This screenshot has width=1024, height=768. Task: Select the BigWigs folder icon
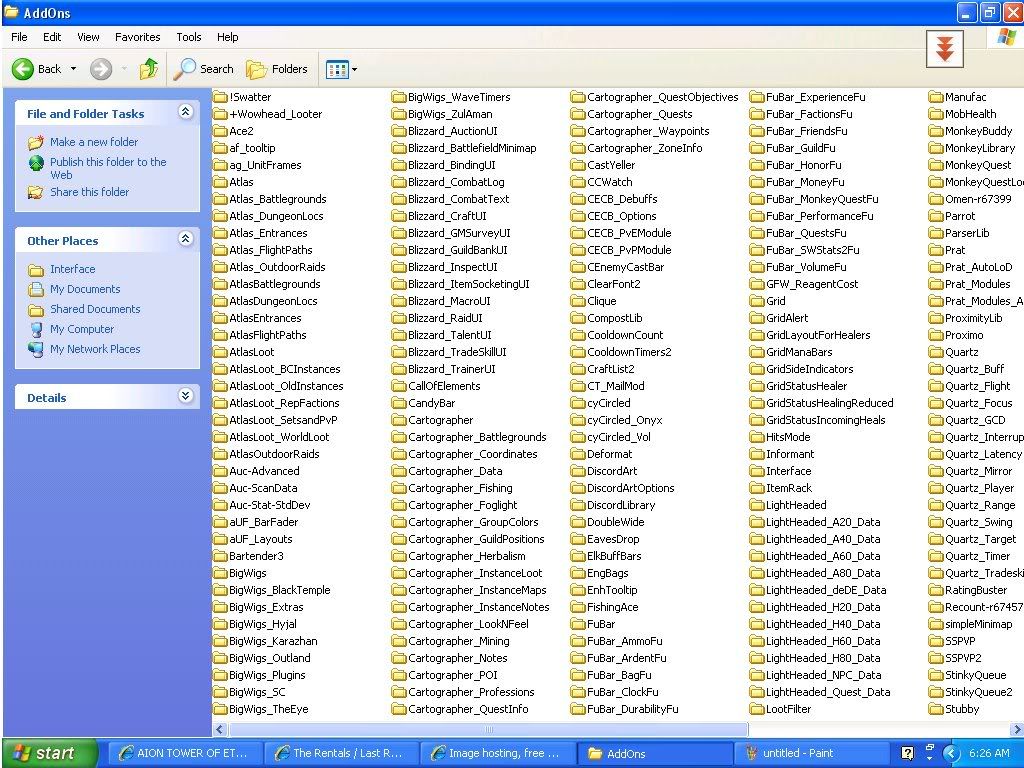(x=220, y=573)
